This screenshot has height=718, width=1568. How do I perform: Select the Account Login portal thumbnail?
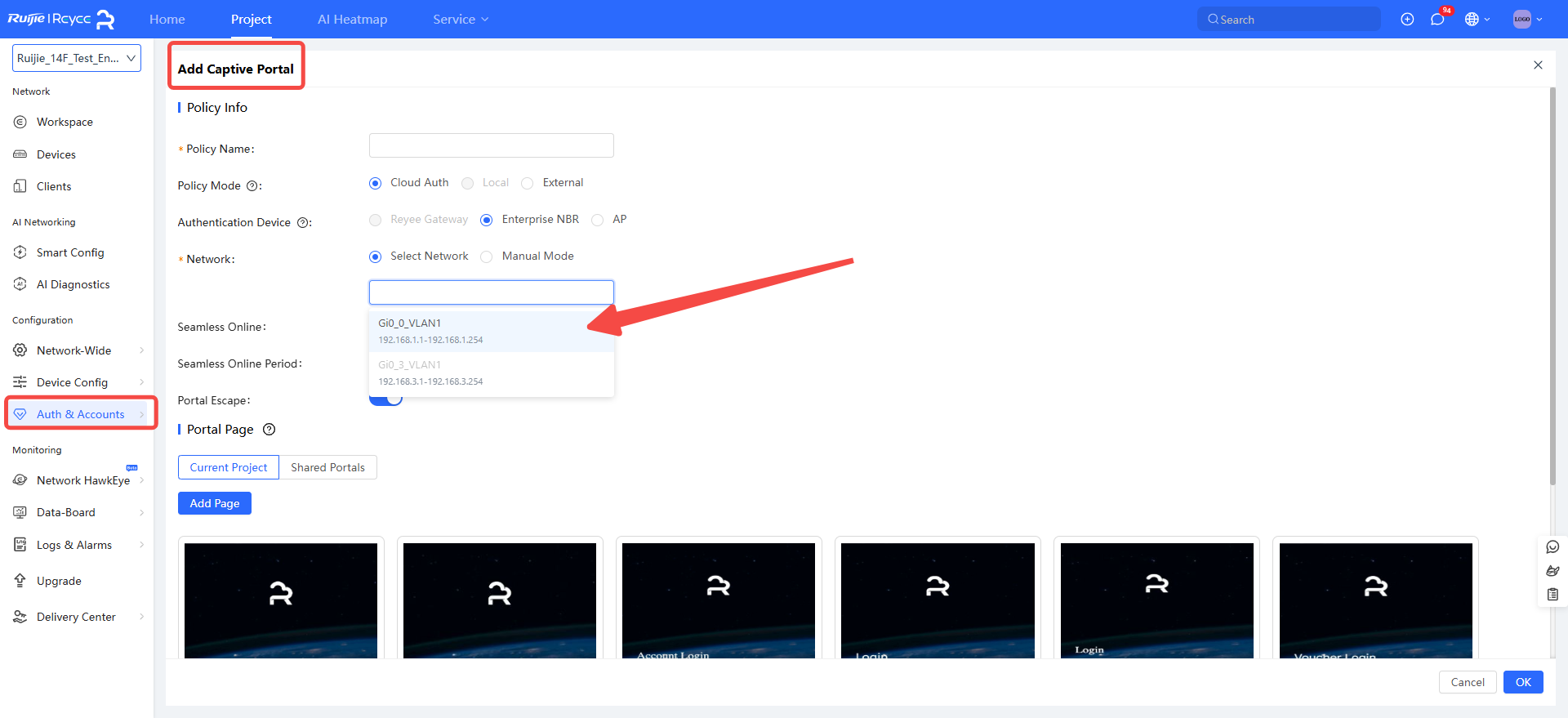719,599
